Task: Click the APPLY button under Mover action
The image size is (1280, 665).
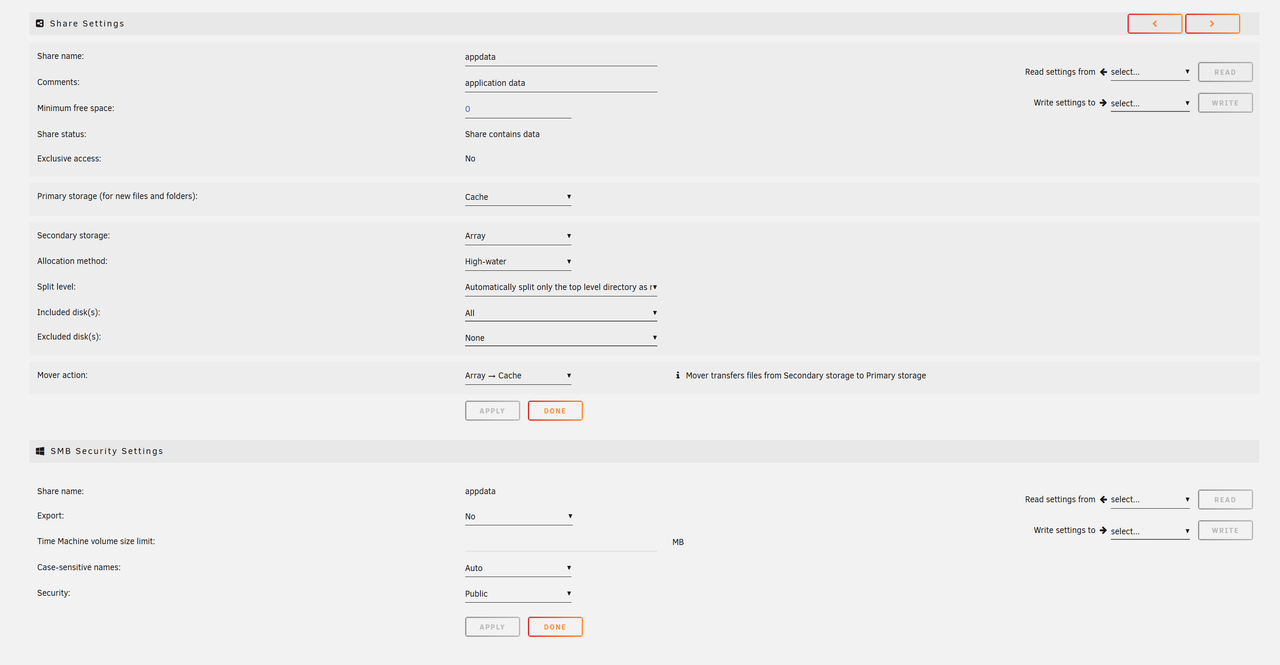Action: tap(492, 411)
